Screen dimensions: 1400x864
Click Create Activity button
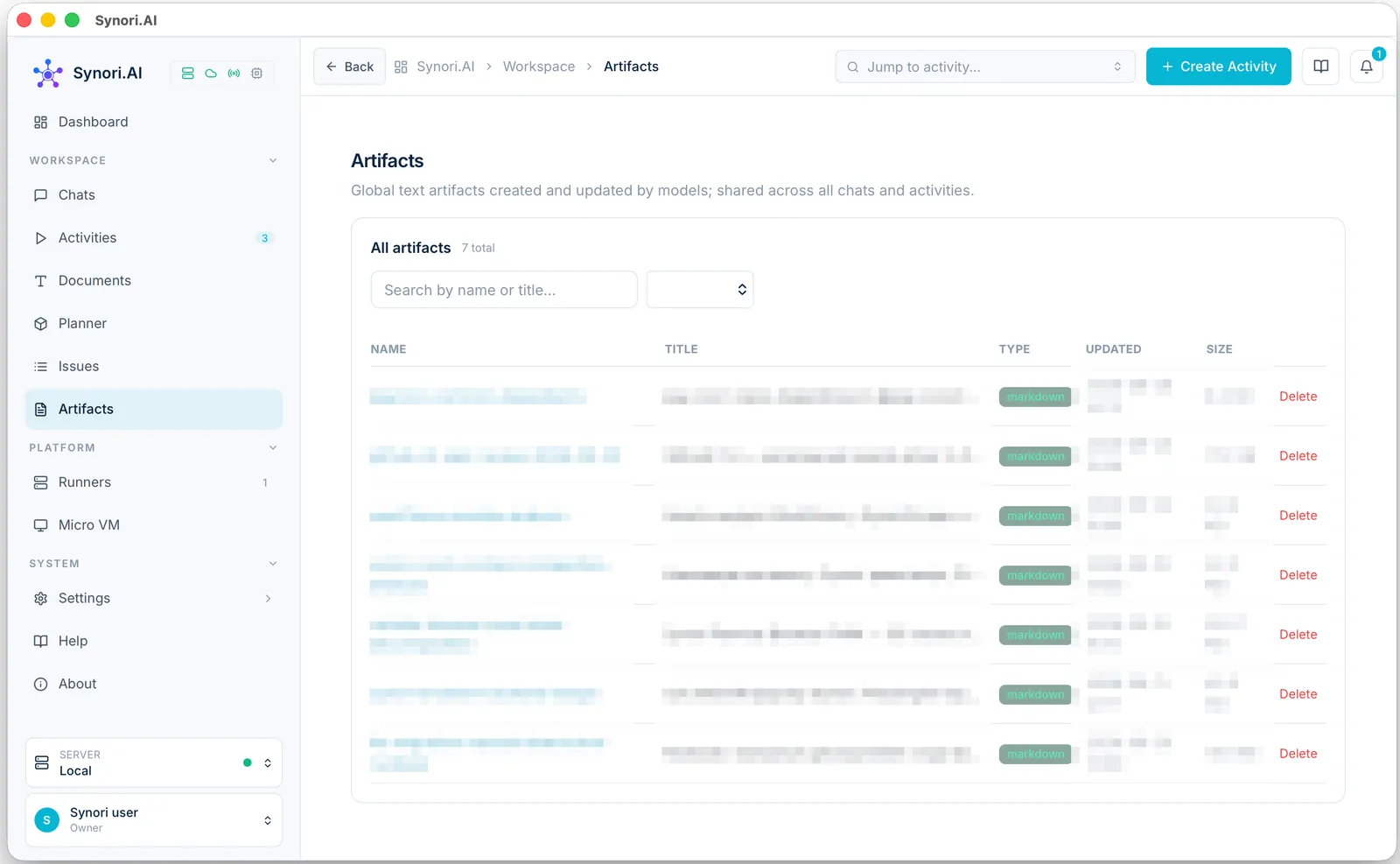click(x=1219, y=67)
